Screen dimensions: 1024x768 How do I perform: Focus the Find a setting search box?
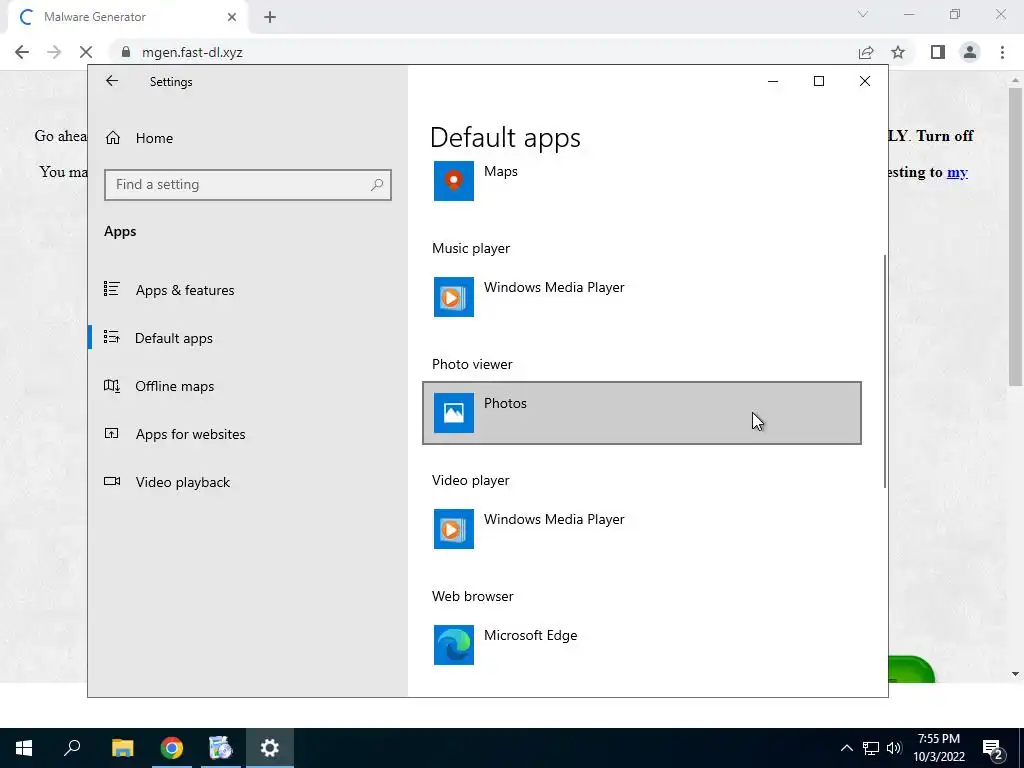coord(248,185)
